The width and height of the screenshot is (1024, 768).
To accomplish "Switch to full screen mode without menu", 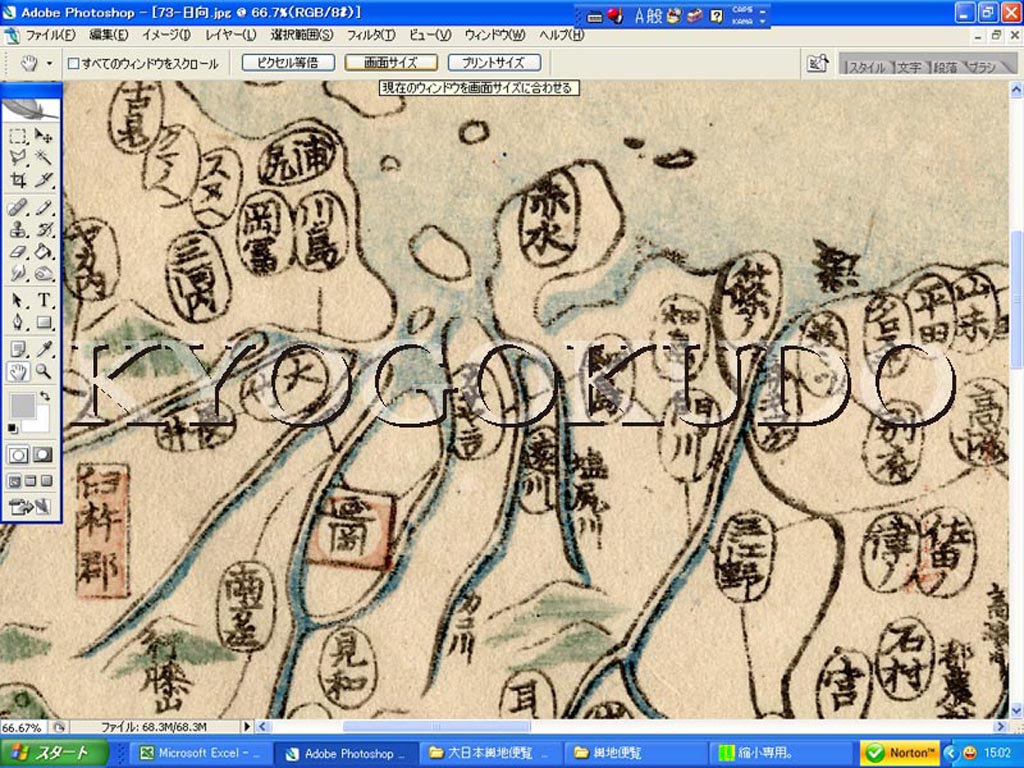I will pyautogui.click(x=46, y=482).
